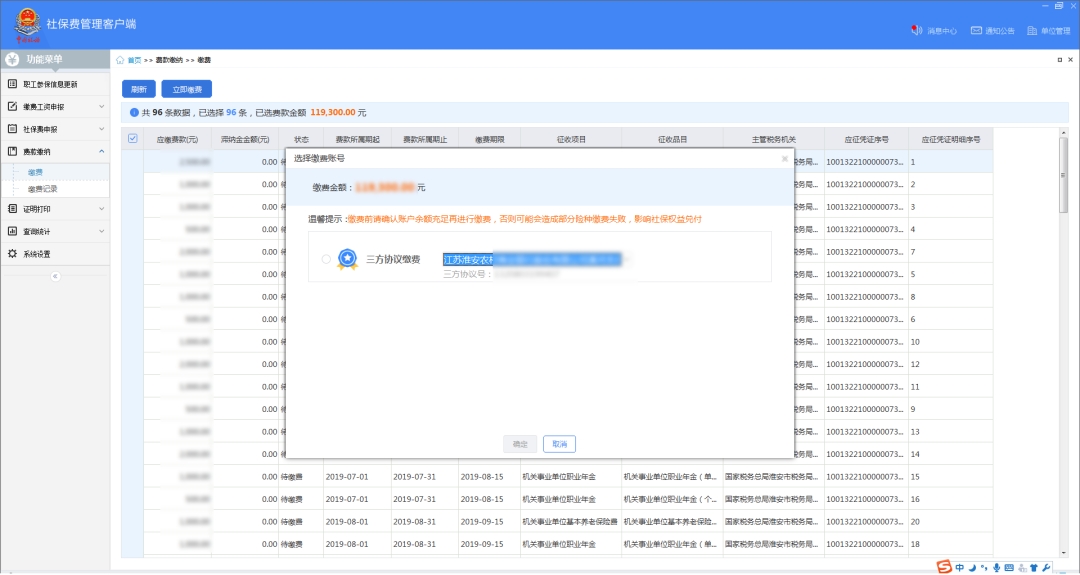Click the 通知公告 envelope icon
This screenshot has width=1080, height=575.
pos(976,30)
